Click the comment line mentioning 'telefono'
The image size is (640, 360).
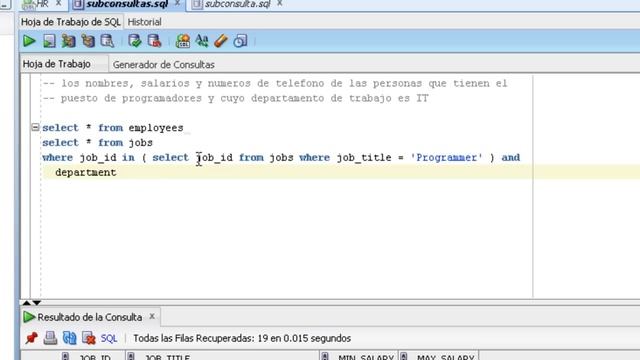point(275,84)
